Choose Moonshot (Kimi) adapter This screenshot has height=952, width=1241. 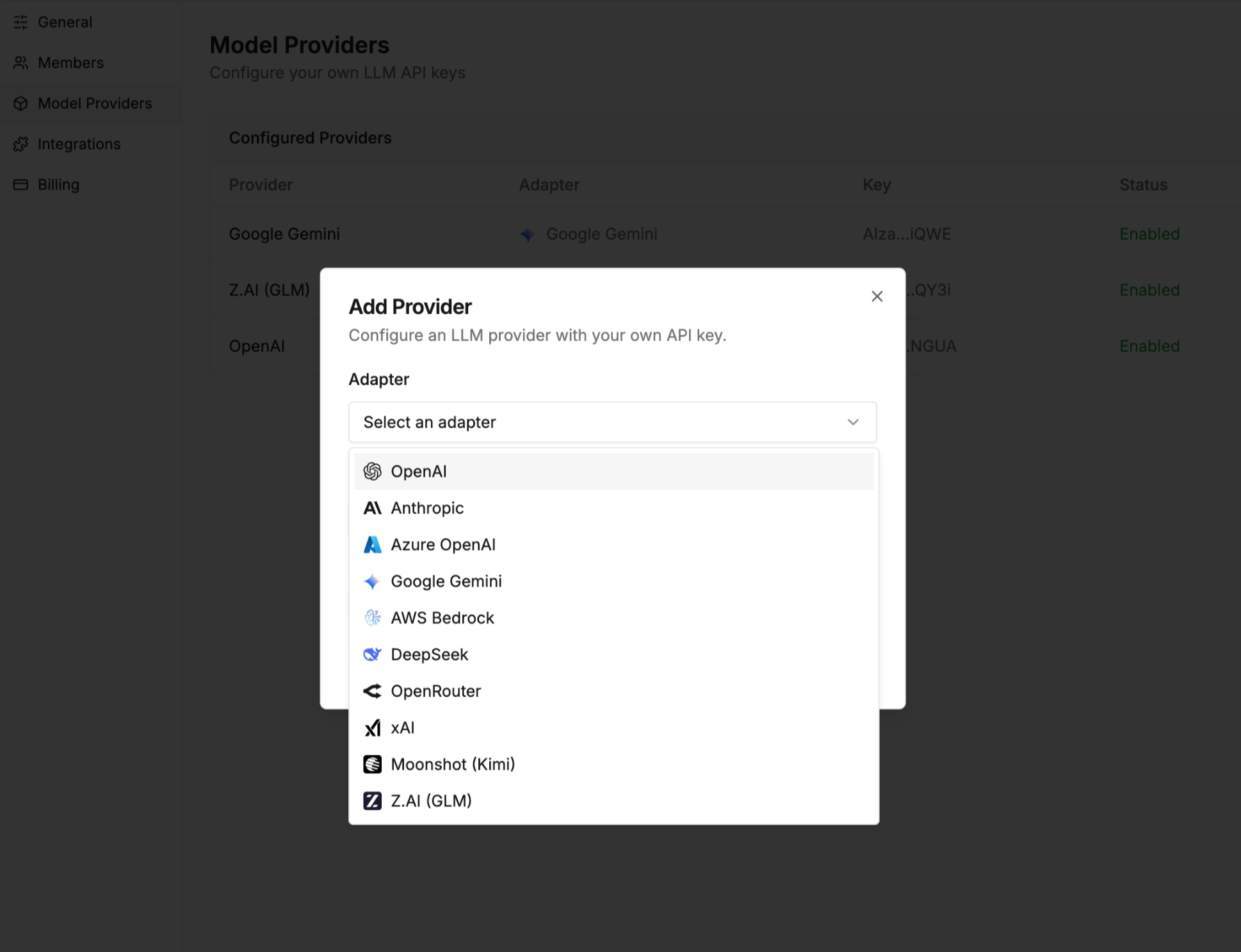(613, 764)
